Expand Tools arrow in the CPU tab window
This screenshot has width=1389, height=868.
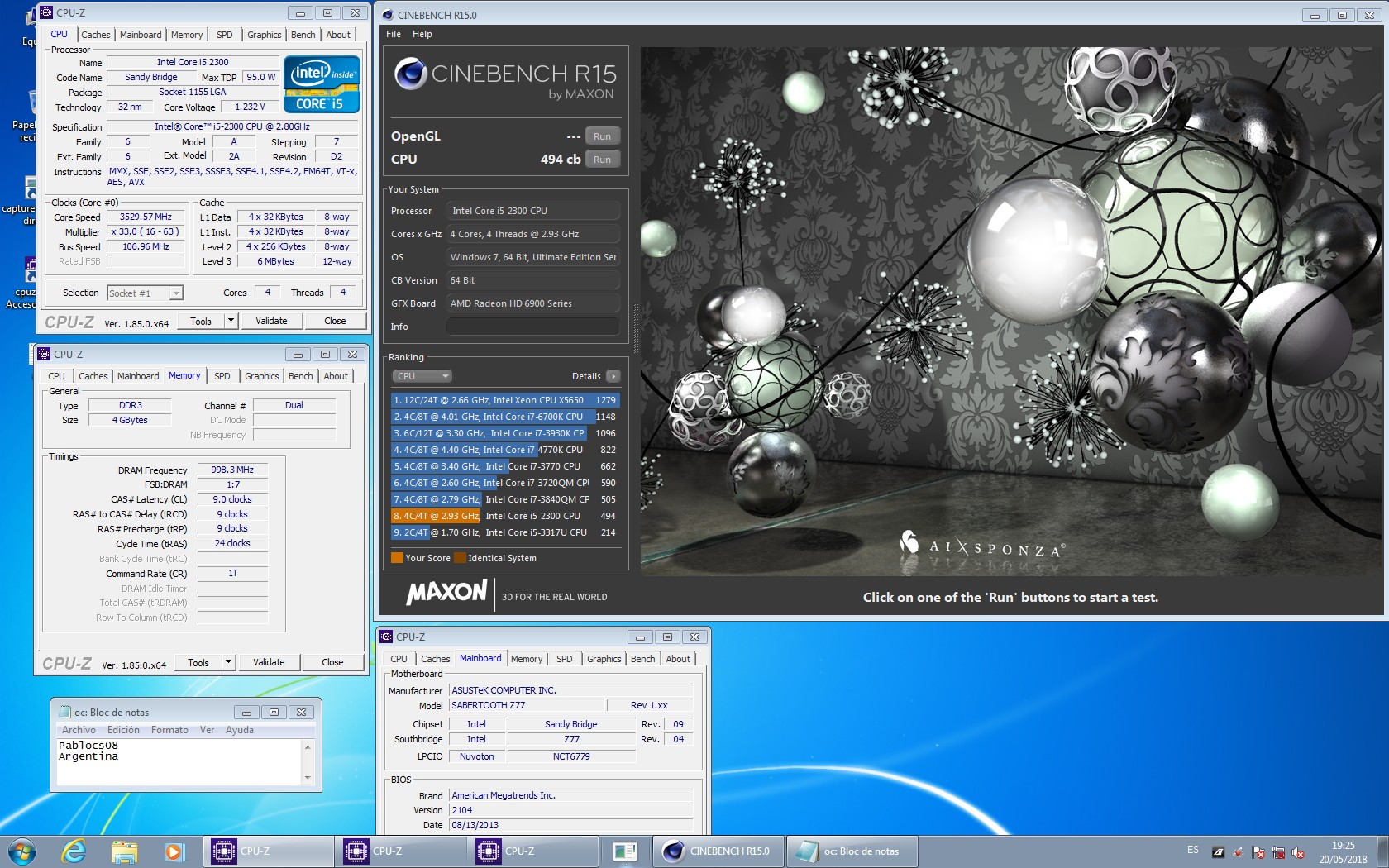click(231, 321)
